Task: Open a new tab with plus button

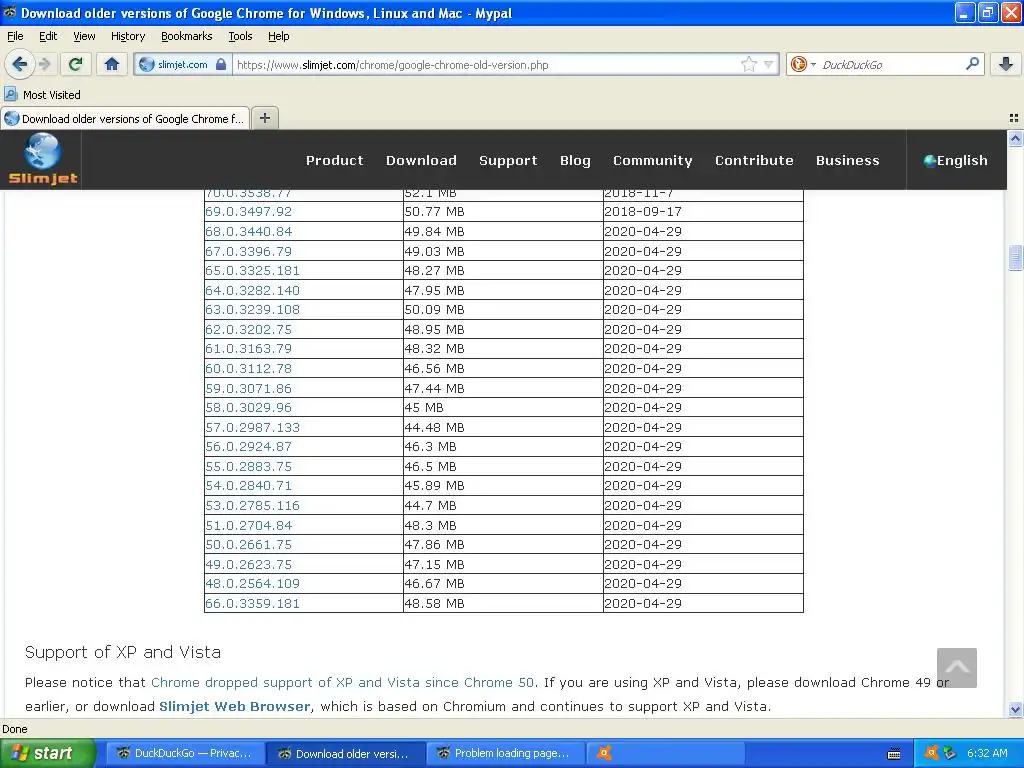Action: pyautogui.click(x=264, y=118)
